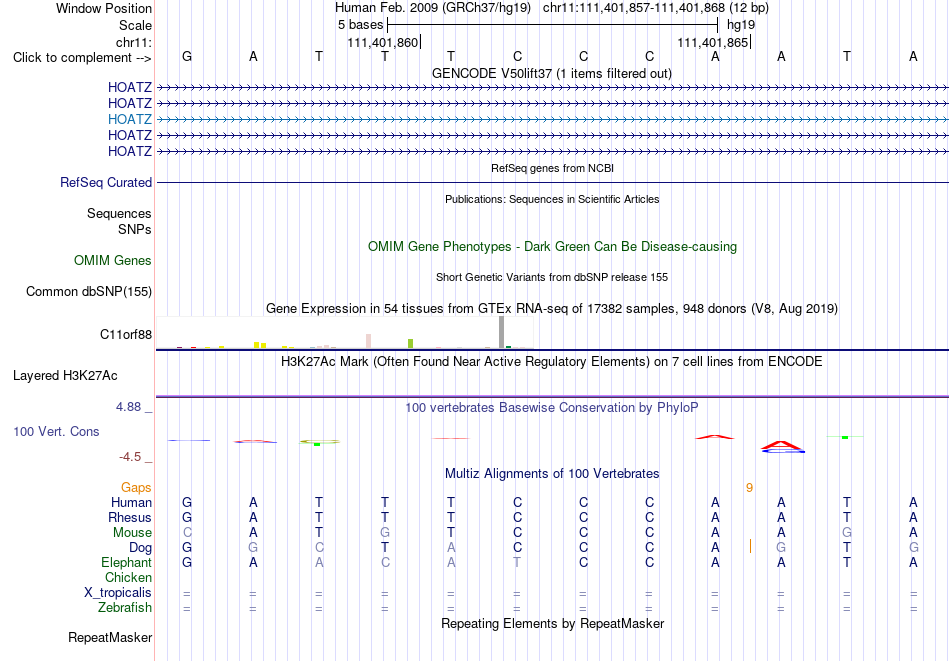The image size is (950, 661).
Task: Click the Window Position label
Action: pos(104,8)
